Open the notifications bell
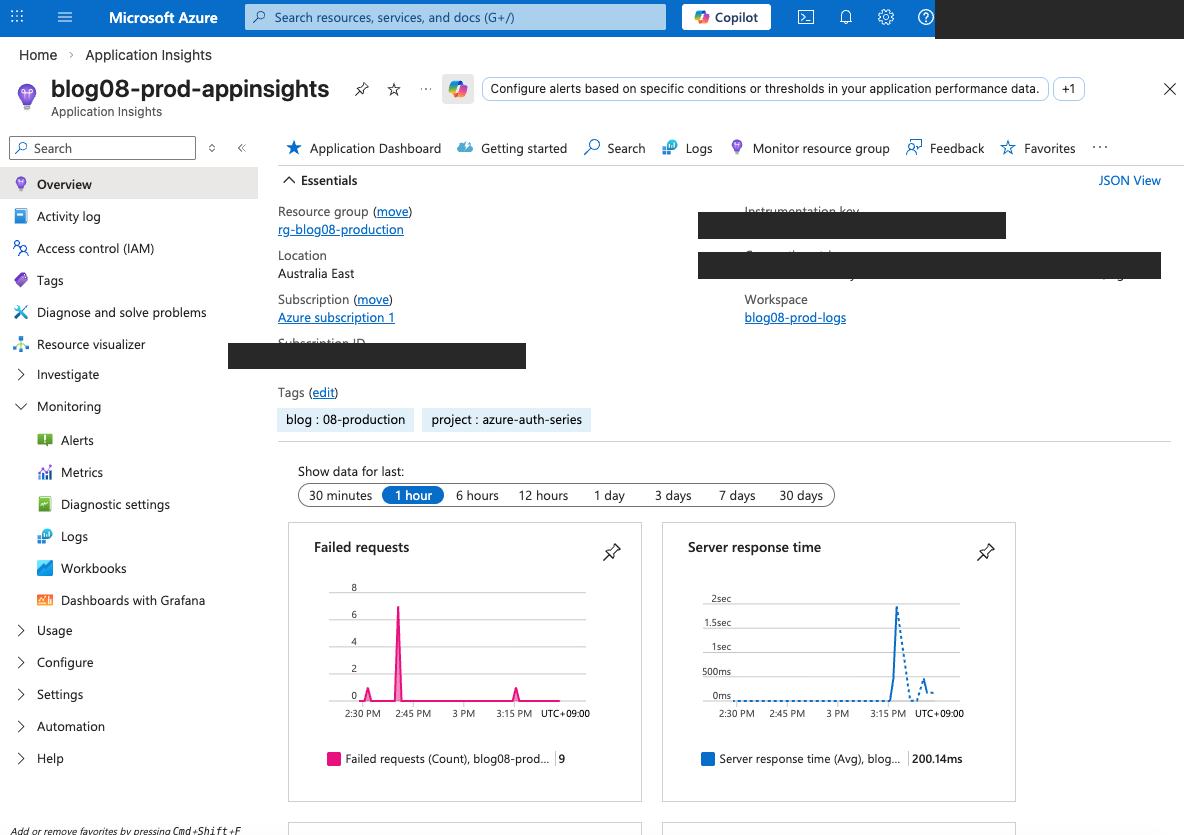1184x835 pixels. click(x=846, y=17)
